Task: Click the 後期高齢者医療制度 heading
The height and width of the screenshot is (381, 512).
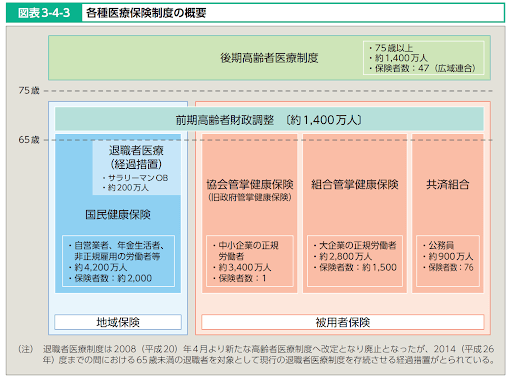Action: tap(269, 58)
